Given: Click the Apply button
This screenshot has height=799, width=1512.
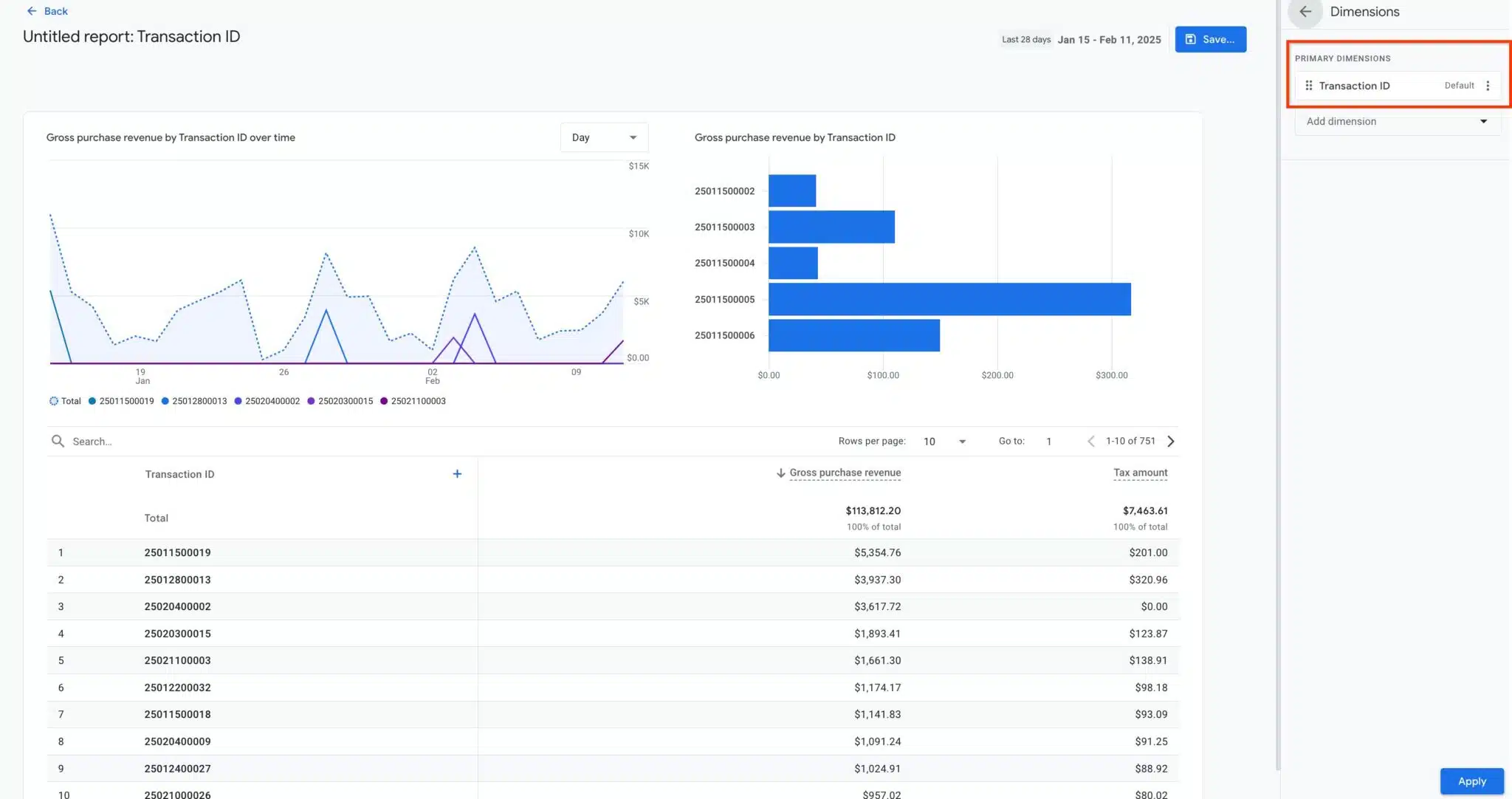Looking at the screenshot, I should 1471,781.
